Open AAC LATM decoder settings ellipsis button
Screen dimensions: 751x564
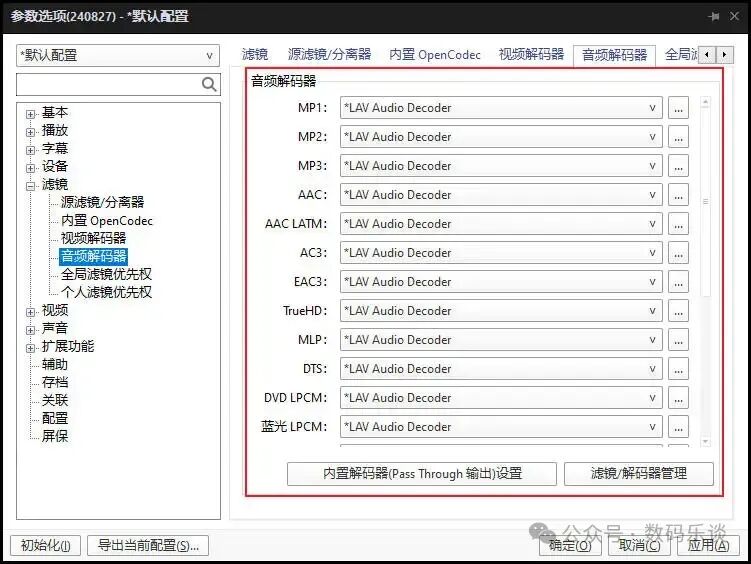pos(678,224)
